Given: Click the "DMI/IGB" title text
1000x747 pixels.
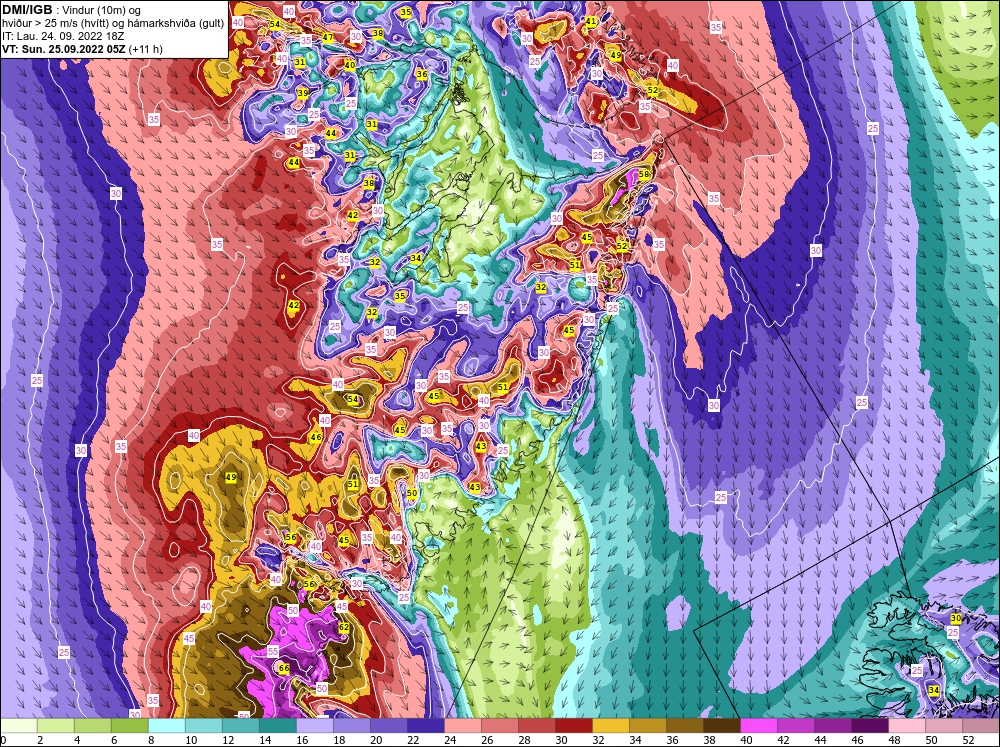Looking at the screenshot, I should 27,10.
